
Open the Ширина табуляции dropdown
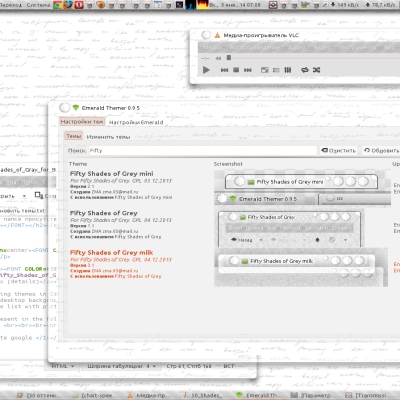(121, 366)
